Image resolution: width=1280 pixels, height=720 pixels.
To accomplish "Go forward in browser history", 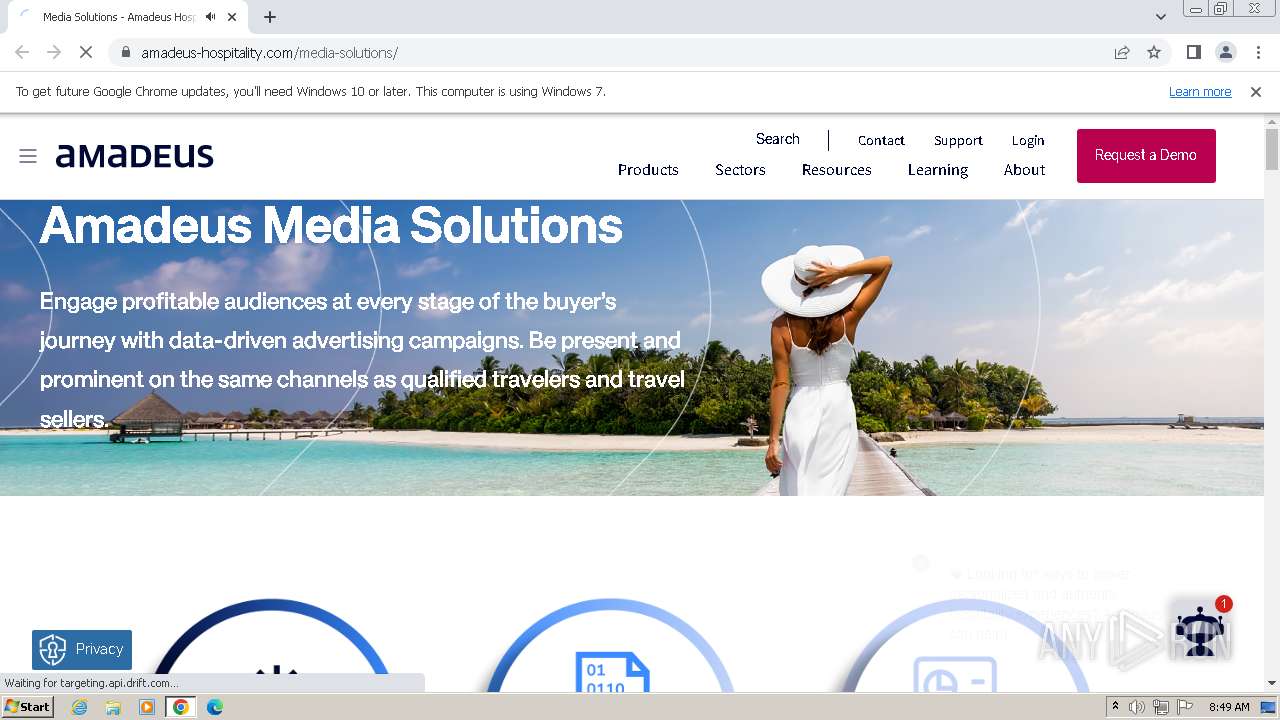I will tap(54, 52).
